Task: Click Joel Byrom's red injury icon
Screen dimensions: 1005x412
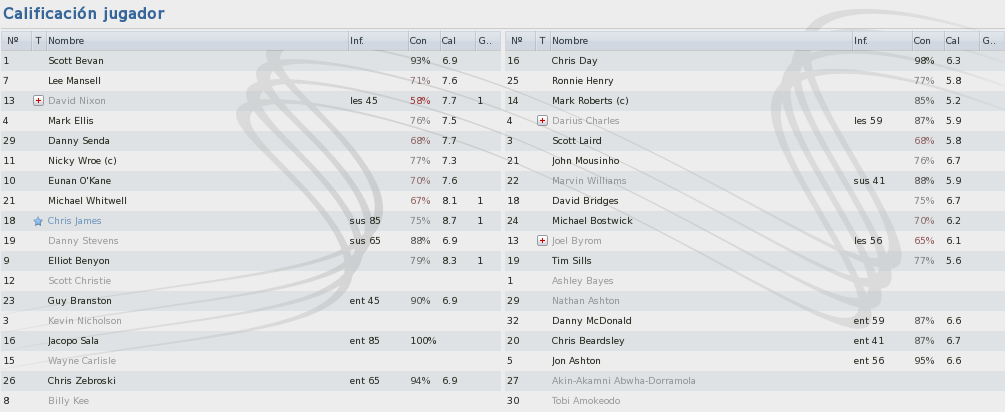Action: (x=542, y=241)
